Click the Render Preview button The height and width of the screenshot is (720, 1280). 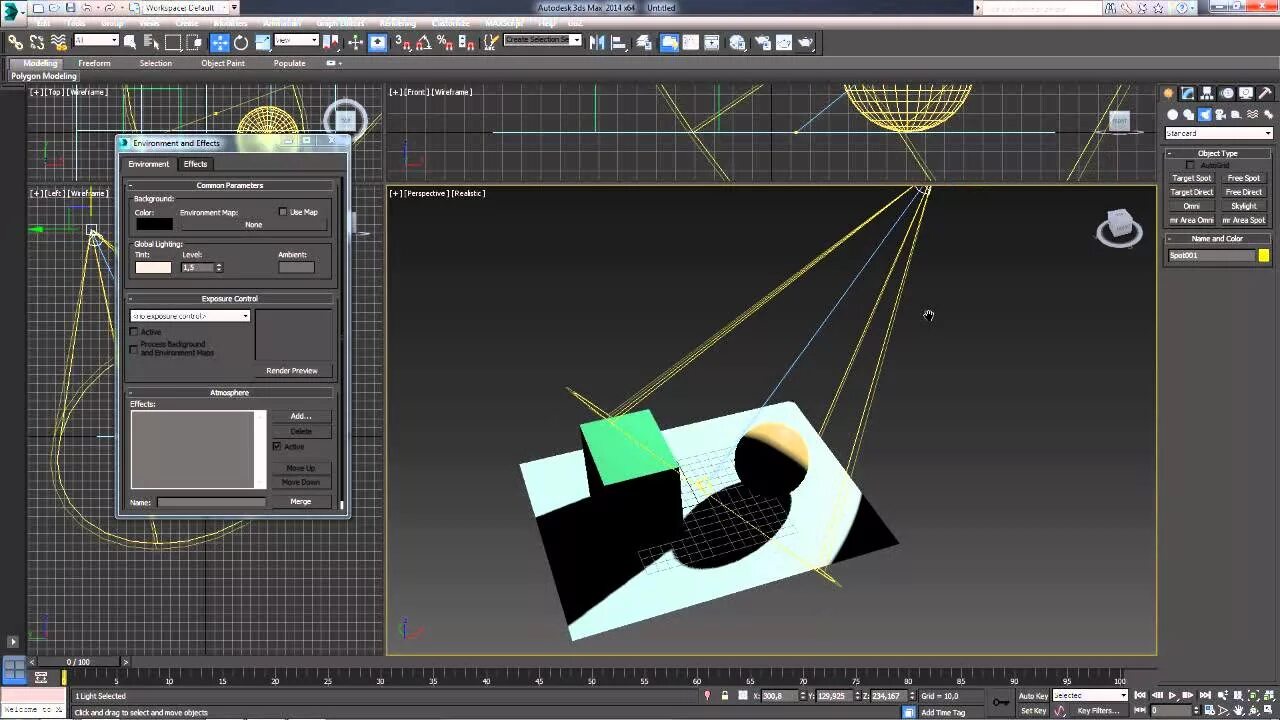[292, 371]
